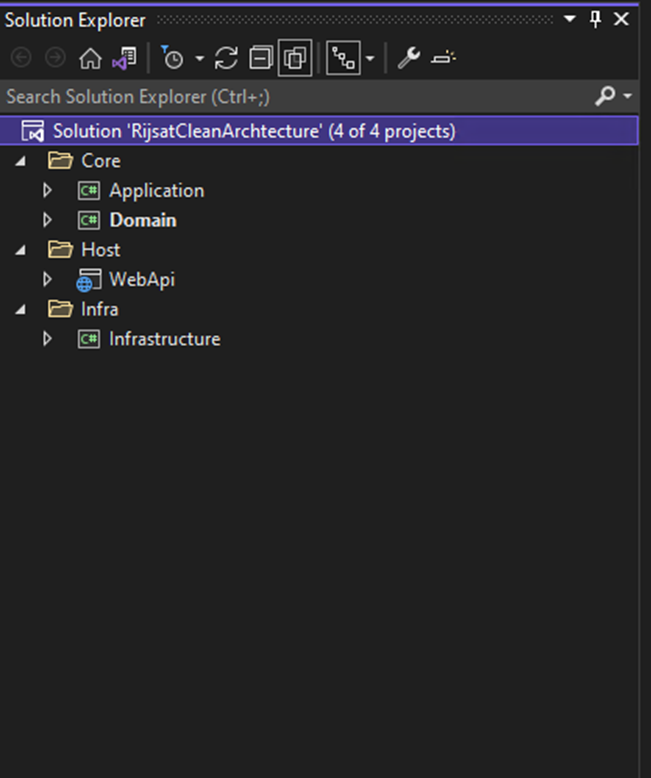Open the pending changes filter dropdown arrow
The height and width of the screenshot is (778, 651).
[199, 59]
